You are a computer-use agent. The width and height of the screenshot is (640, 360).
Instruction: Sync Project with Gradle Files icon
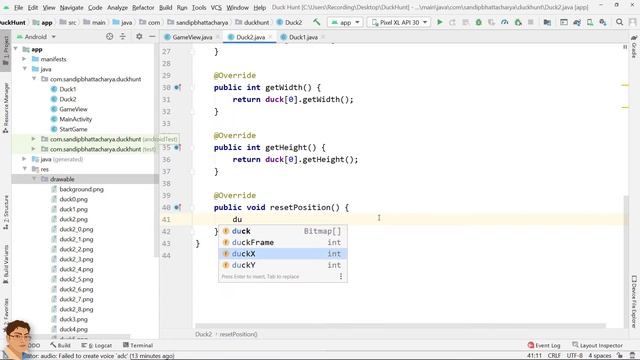click(577, 22)
